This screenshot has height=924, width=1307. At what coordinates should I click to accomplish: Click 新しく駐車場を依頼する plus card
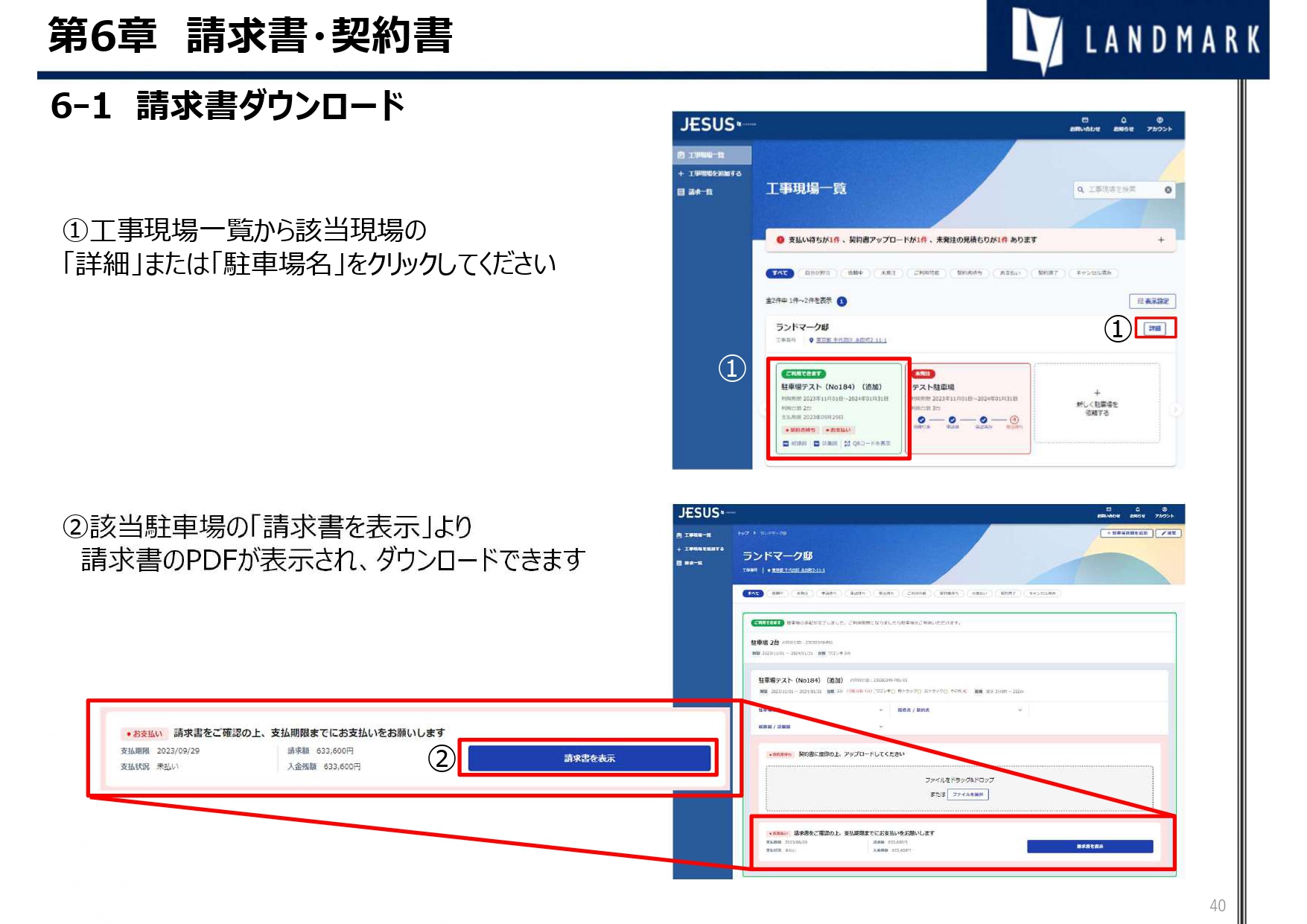click(1097, 404)
